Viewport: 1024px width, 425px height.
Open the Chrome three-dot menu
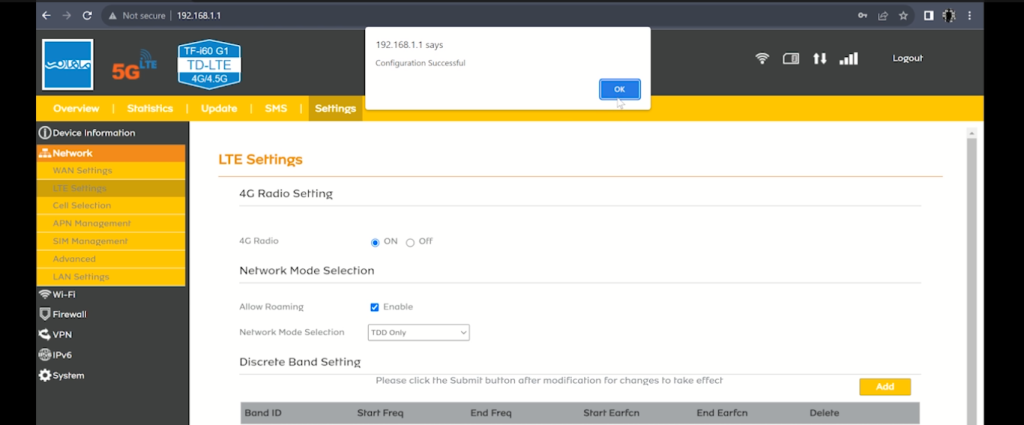pos(969,16)
